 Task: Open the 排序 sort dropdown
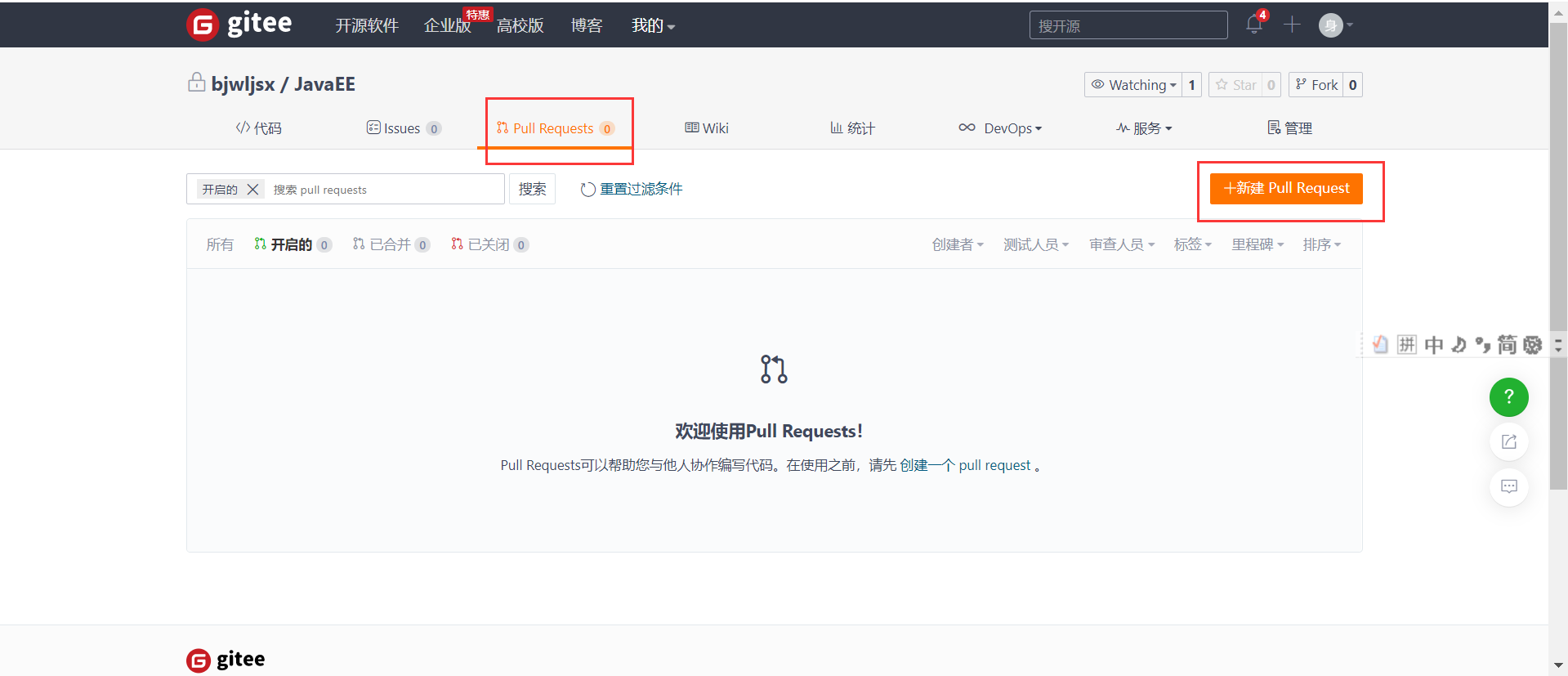point(1322,244)
